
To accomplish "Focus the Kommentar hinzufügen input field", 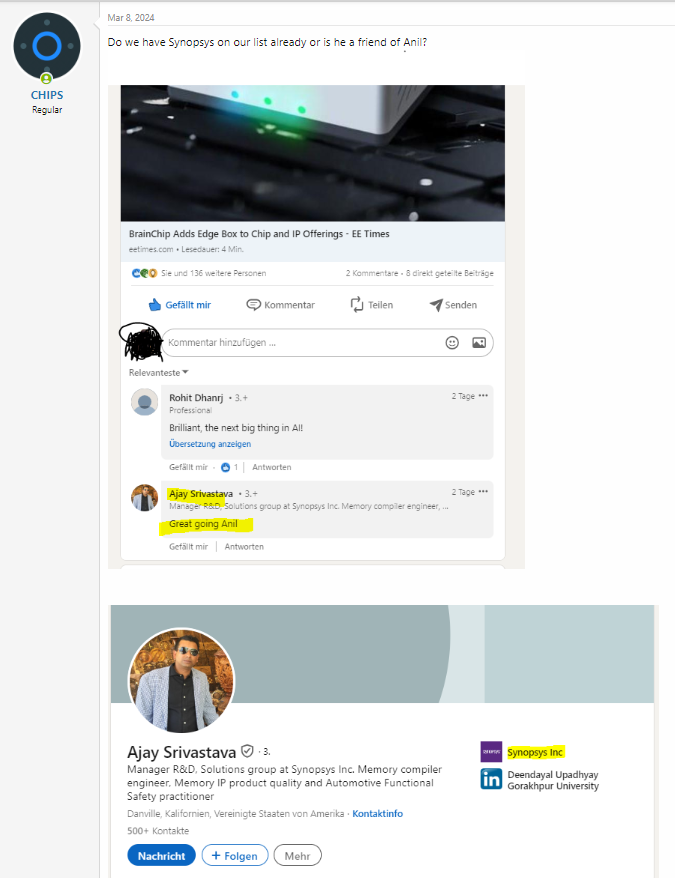I will coord(328,343).
